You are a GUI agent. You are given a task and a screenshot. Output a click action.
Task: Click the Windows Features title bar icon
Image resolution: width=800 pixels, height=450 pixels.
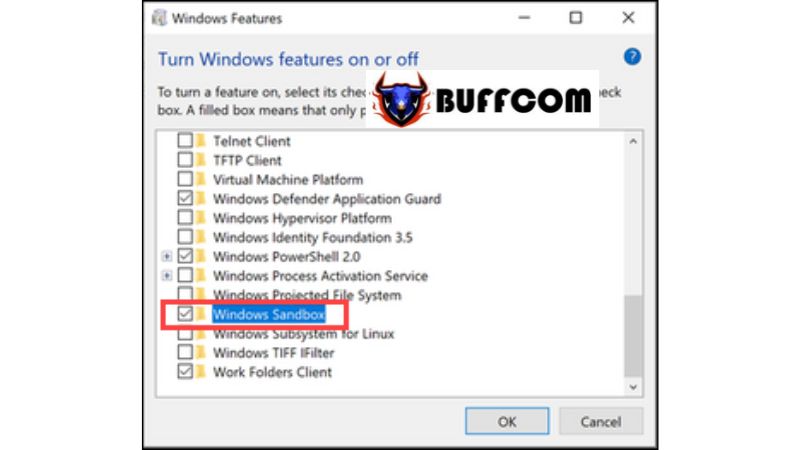[159, 18]
